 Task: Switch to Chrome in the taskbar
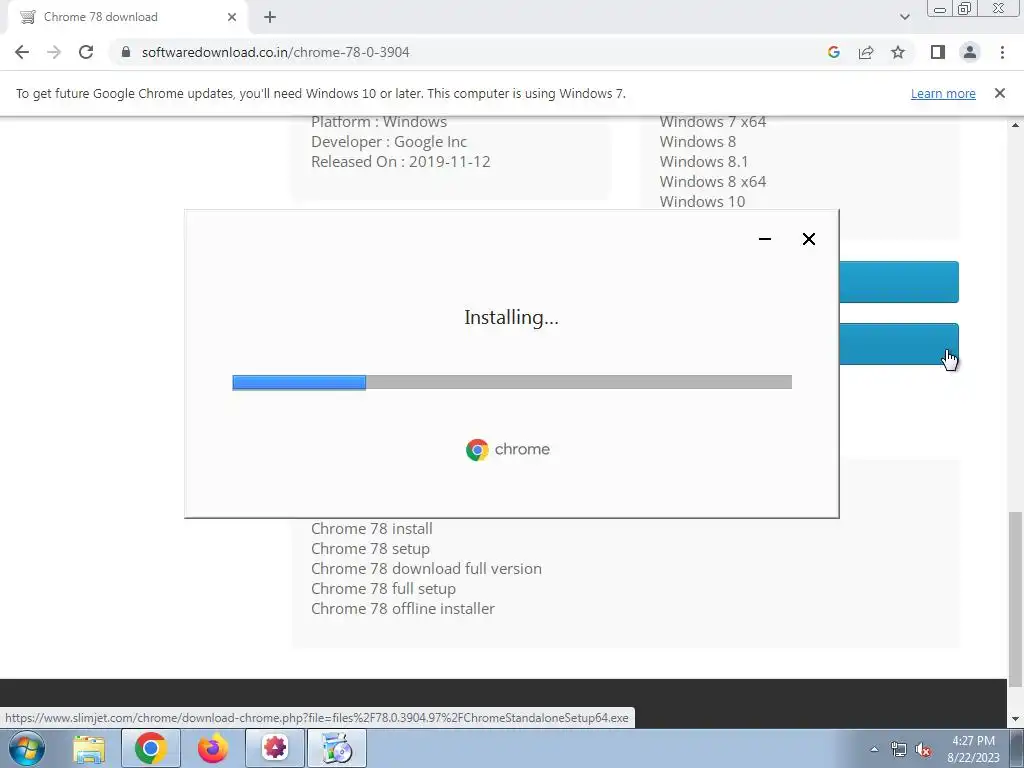[151, 748]
